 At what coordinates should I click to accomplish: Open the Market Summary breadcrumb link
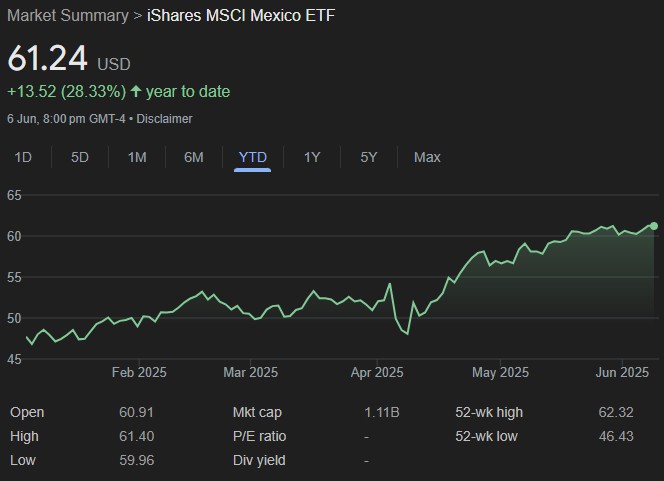[x=68, y=16]
